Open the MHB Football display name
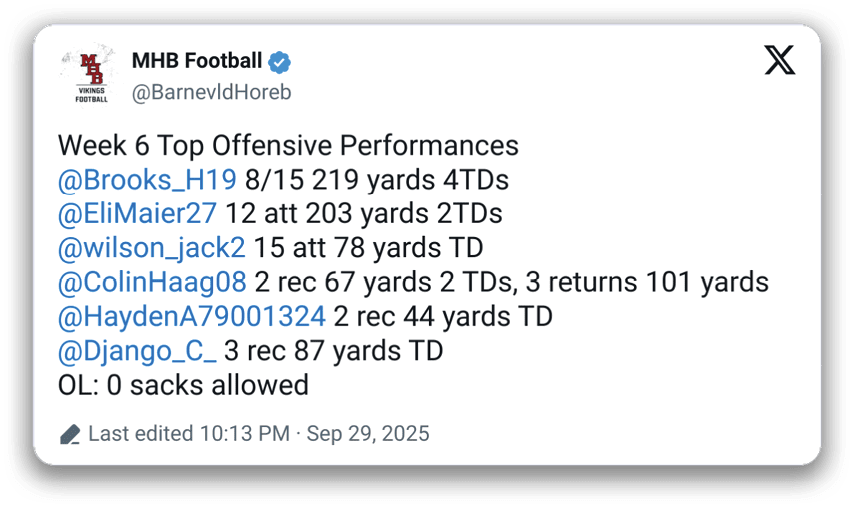854x507 pixels. point(197,61)
